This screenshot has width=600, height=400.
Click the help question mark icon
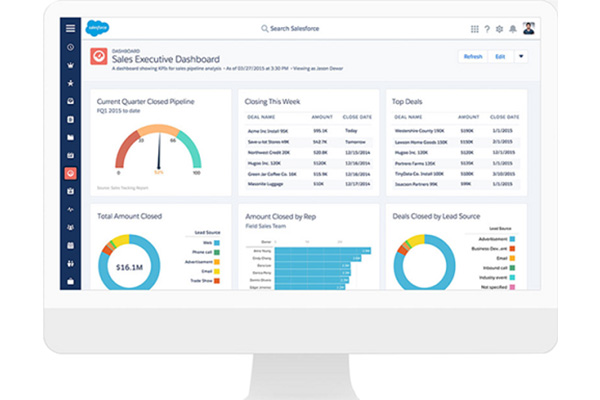487,29
